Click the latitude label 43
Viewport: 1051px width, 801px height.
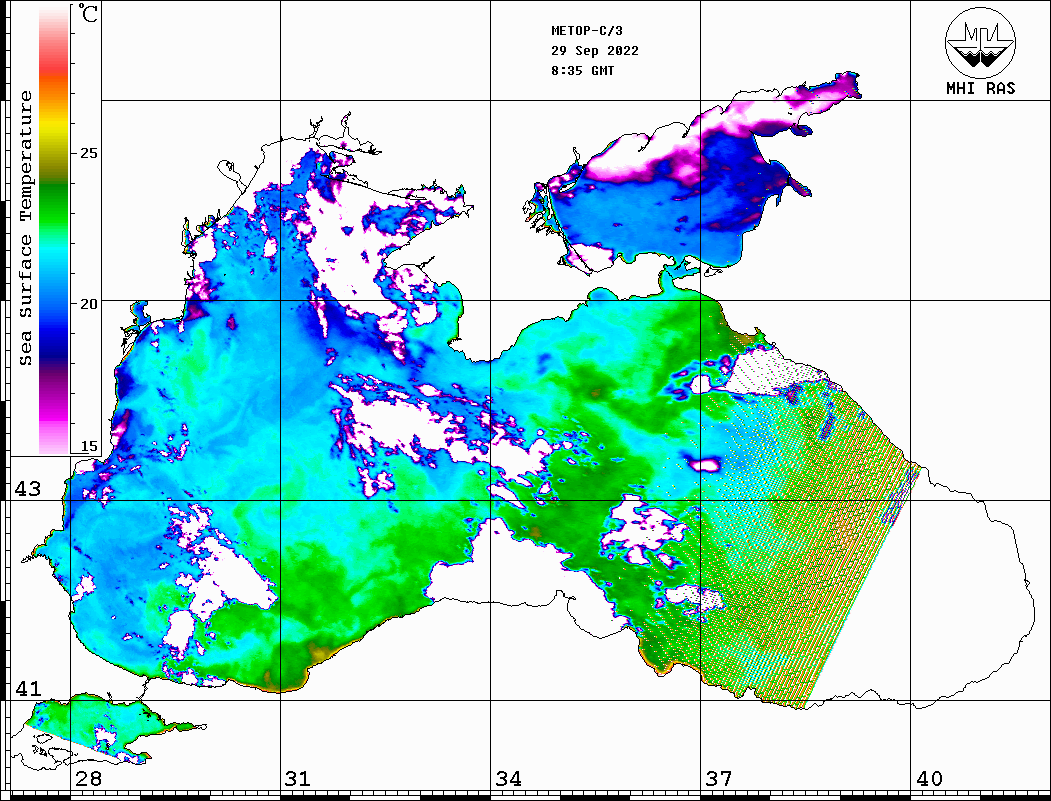pyautogui.click(x=27, y=489)
